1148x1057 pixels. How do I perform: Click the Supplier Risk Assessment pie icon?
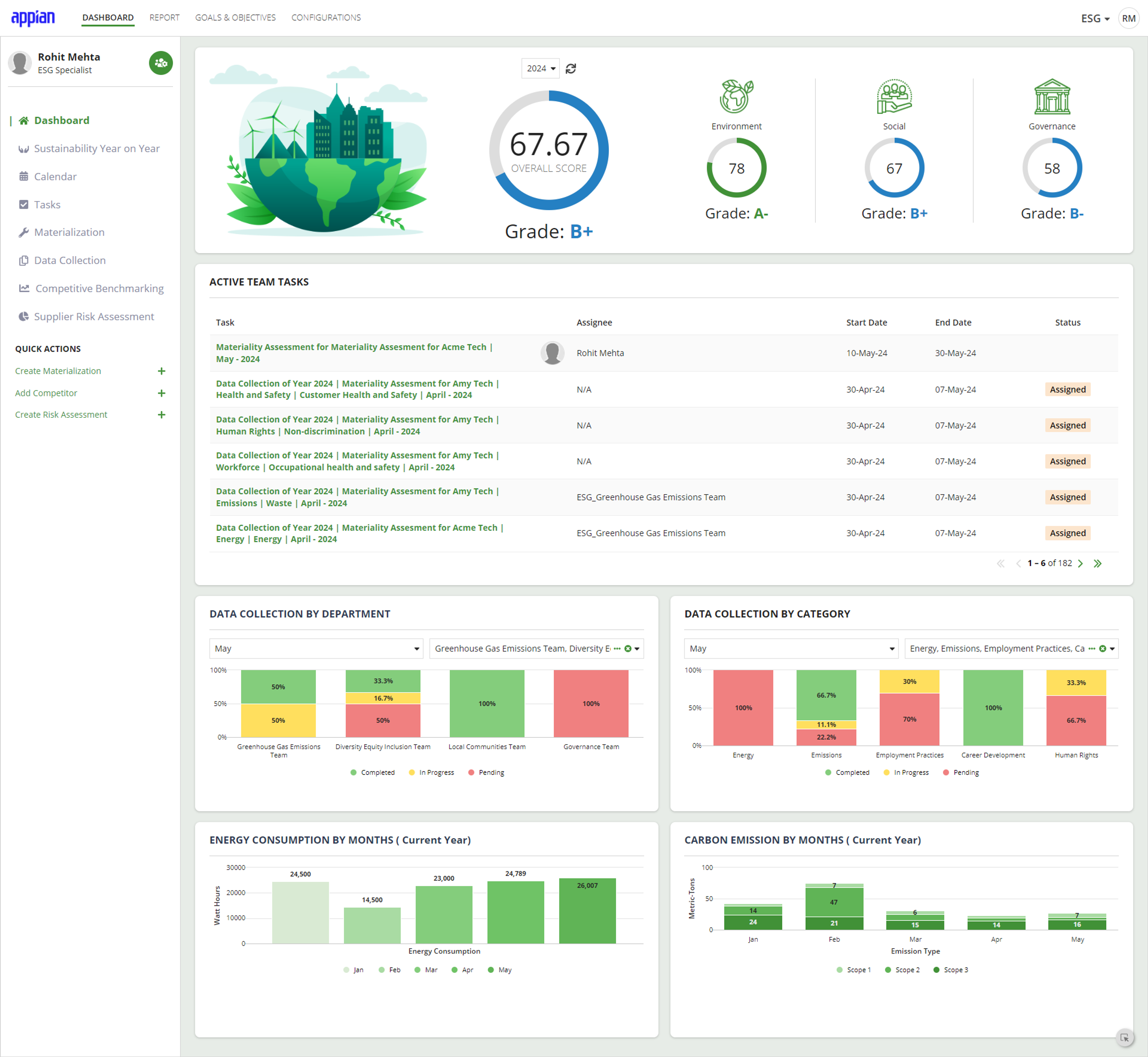click(23, 316)
